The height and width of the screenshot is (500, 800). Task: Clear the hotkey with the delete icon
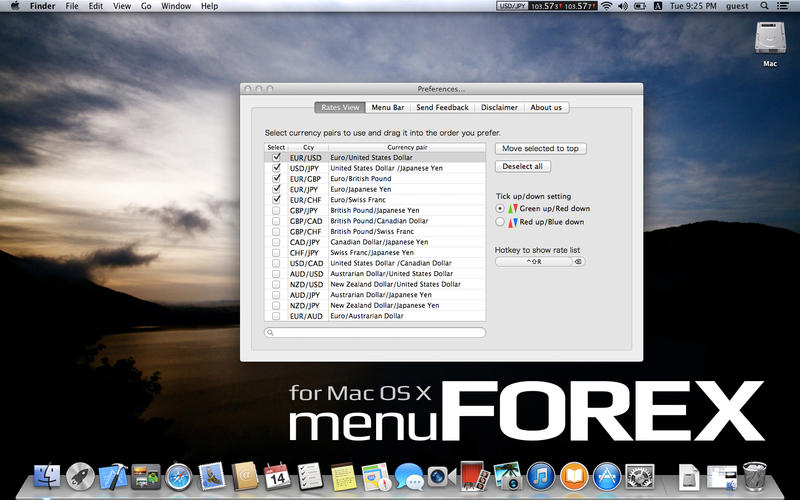click(578, 261)
